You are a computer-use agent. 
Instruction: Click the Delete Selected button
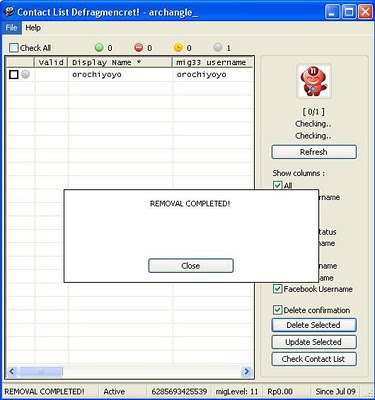pos(314,325)
